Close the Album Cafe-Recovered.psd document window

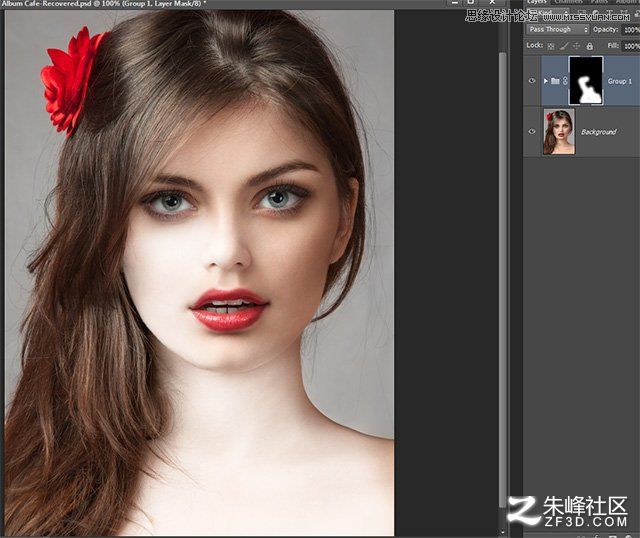pyautogui.click(x=492, y=2)
